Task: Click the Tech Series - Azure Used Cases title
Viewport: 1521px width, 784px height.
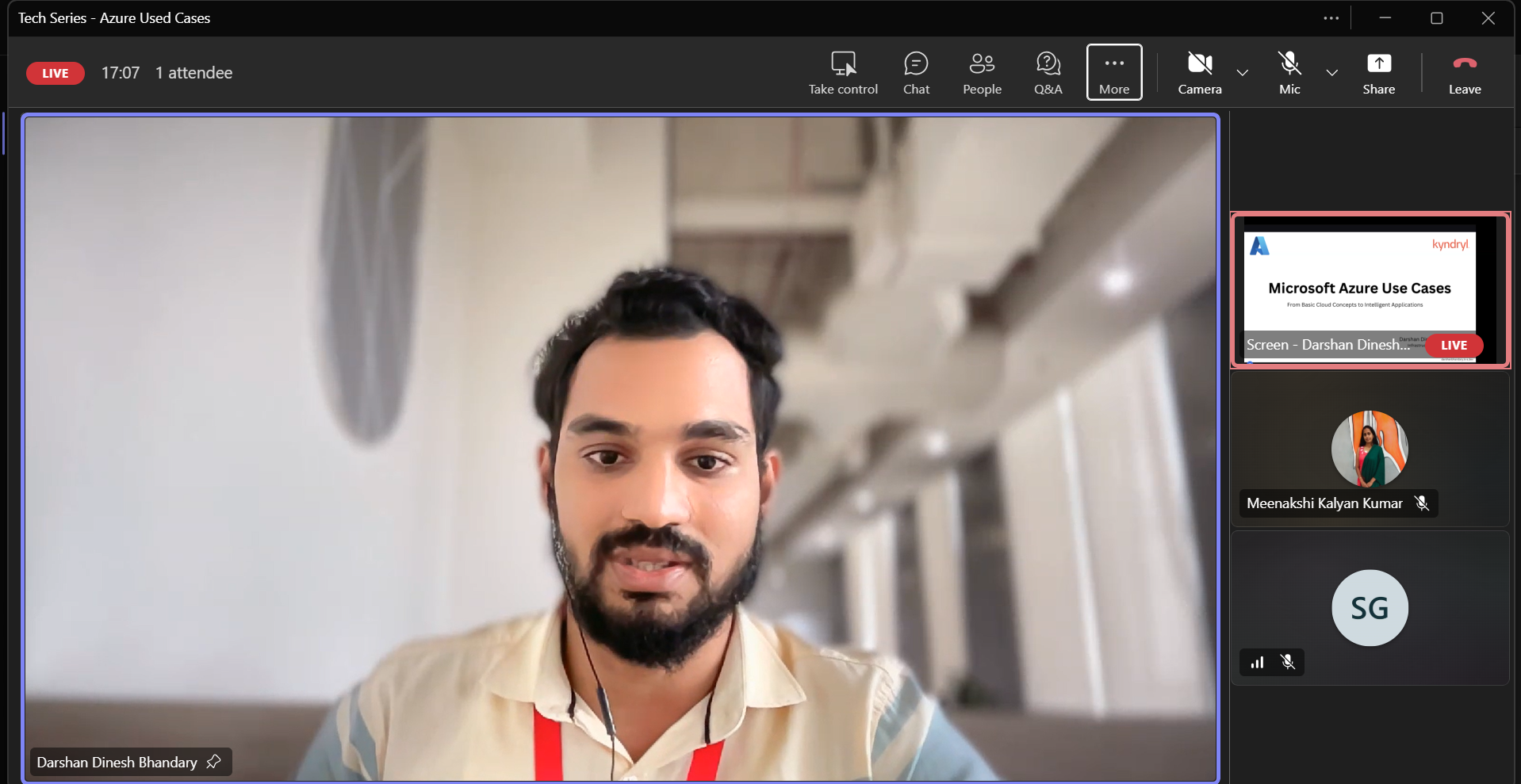Action: [114, 18]
